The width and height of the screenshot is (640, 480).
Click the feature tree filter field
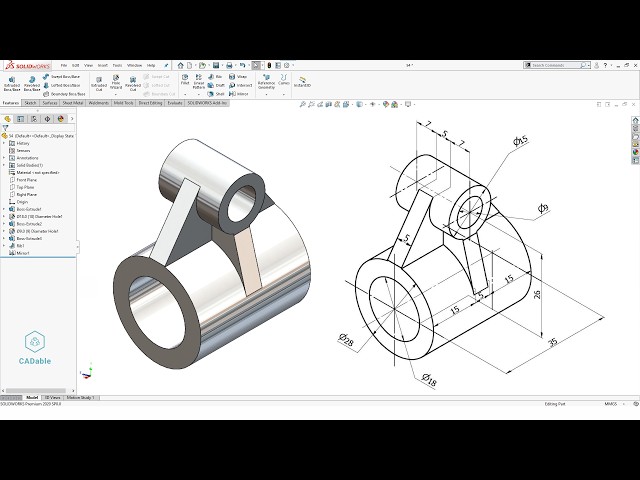point(38,128)
